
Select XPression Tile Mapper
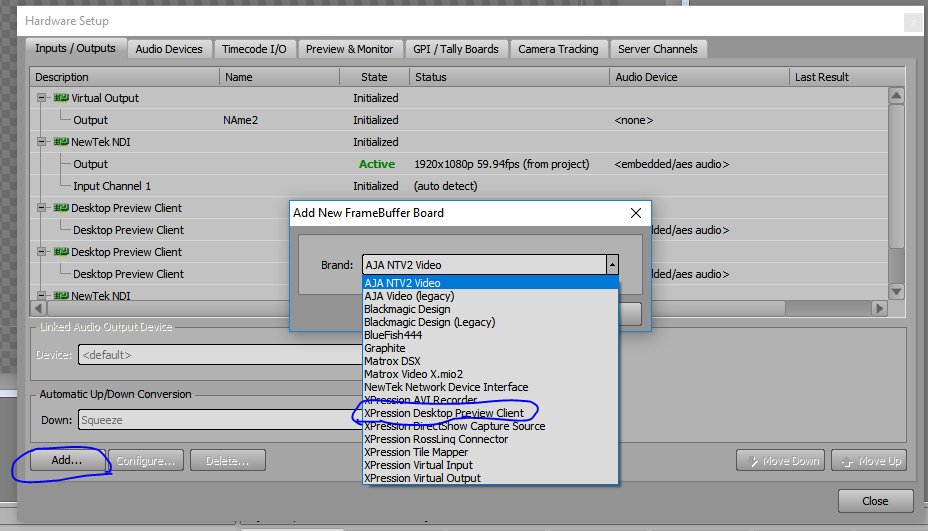point(490,452)
